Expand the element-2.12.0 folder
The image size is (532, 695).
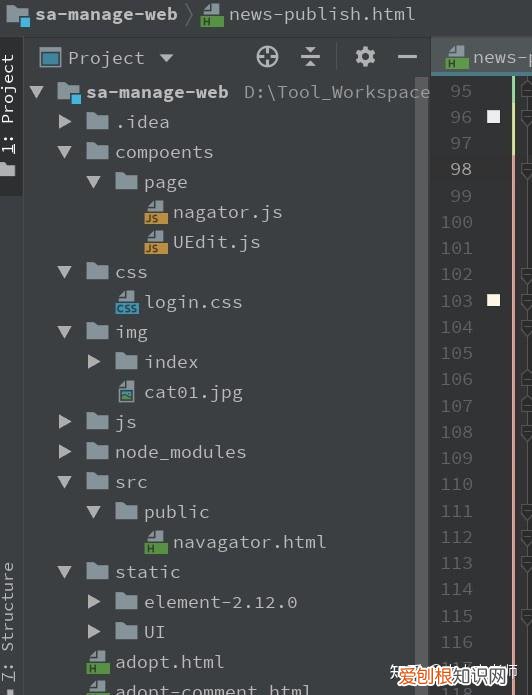pyautogui.click(x=94, y=602)
